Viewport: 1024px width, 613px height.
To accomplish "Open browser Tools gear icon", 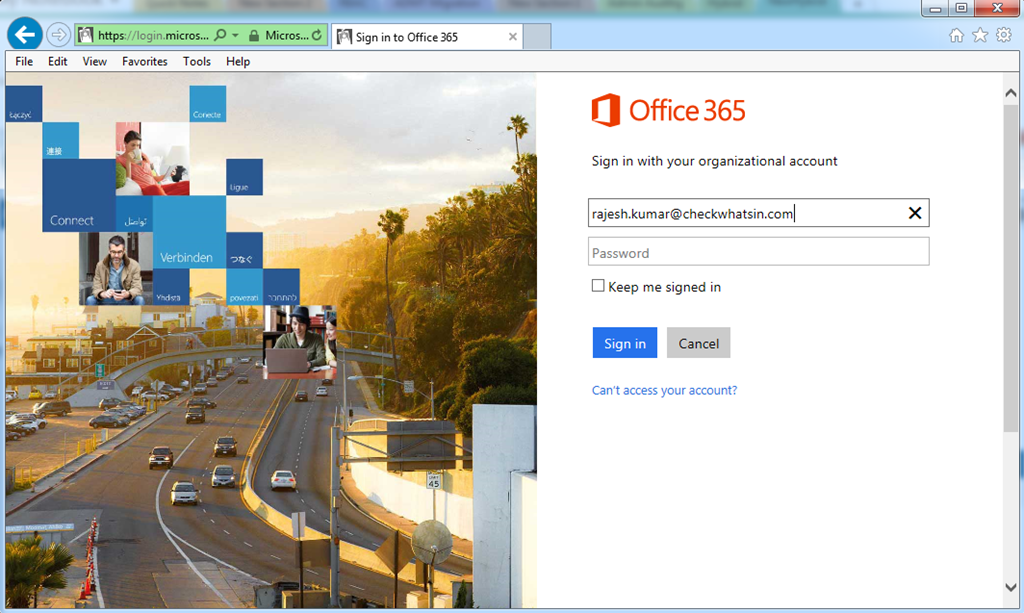I will pyautogui.click(x=1004, y=35).
